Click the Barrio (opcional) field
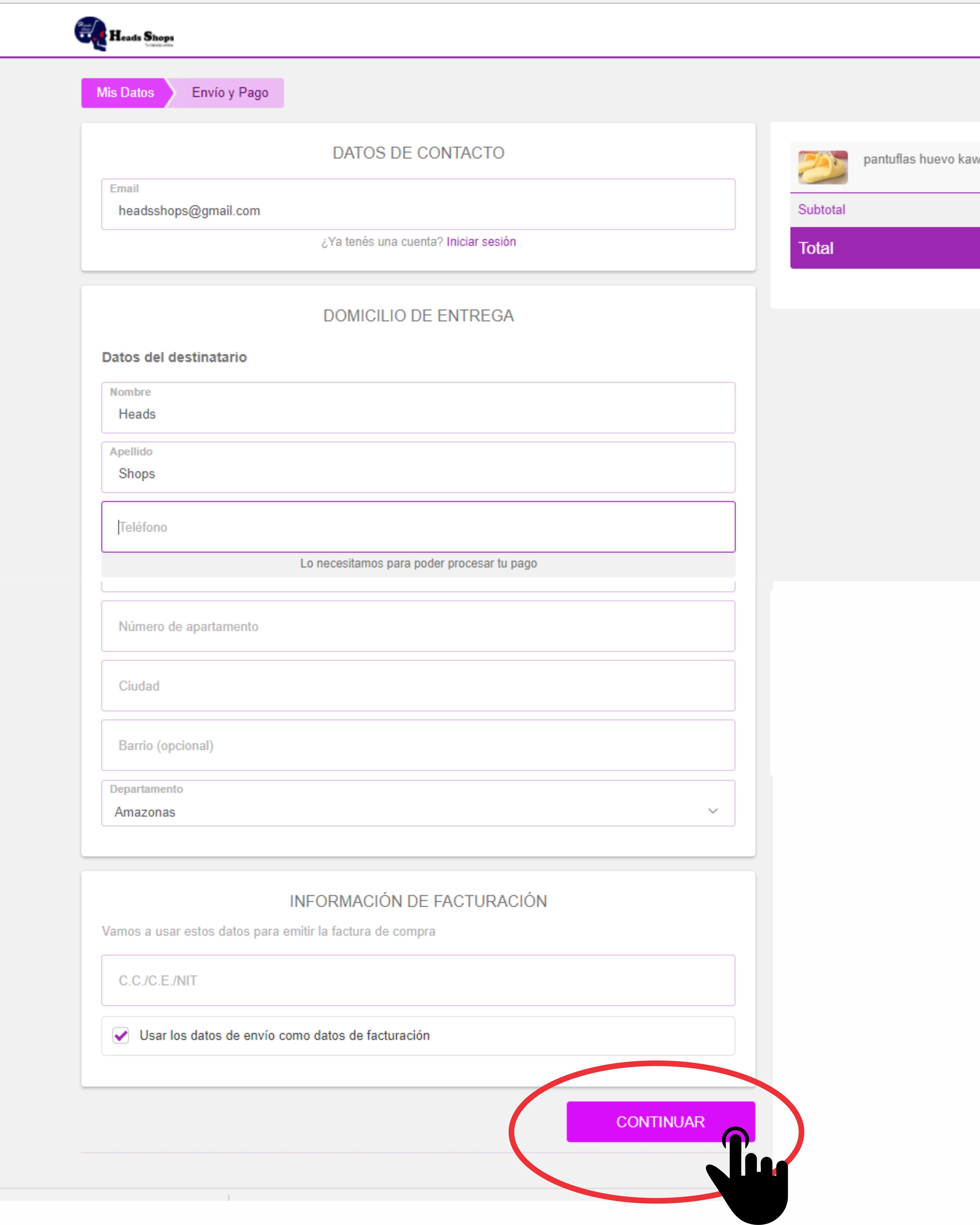 (x=418, y=746)
